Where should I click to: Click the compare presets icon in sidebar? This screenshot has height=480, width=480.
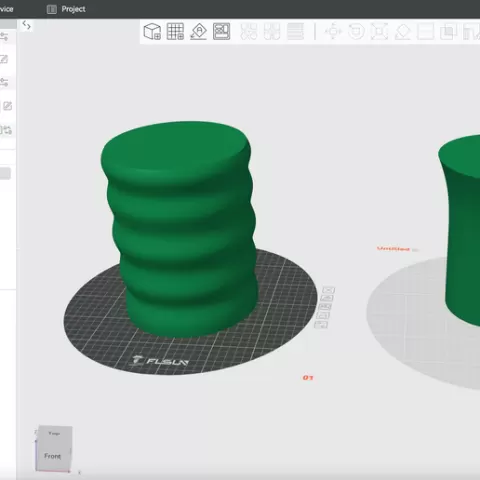(7, 130)
